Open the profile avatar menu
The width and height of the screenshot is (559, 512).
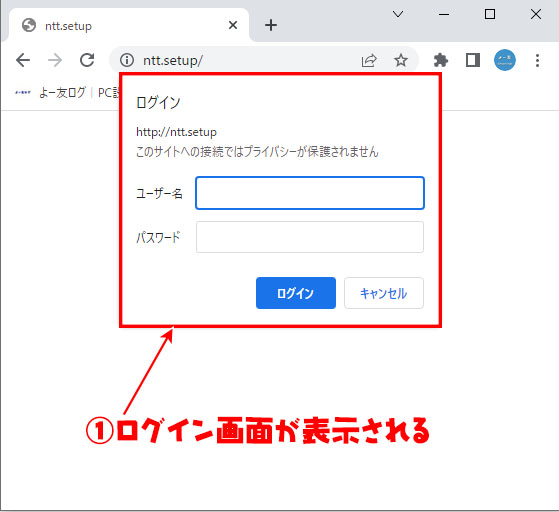pyautogui.click(x=504, y=60)
